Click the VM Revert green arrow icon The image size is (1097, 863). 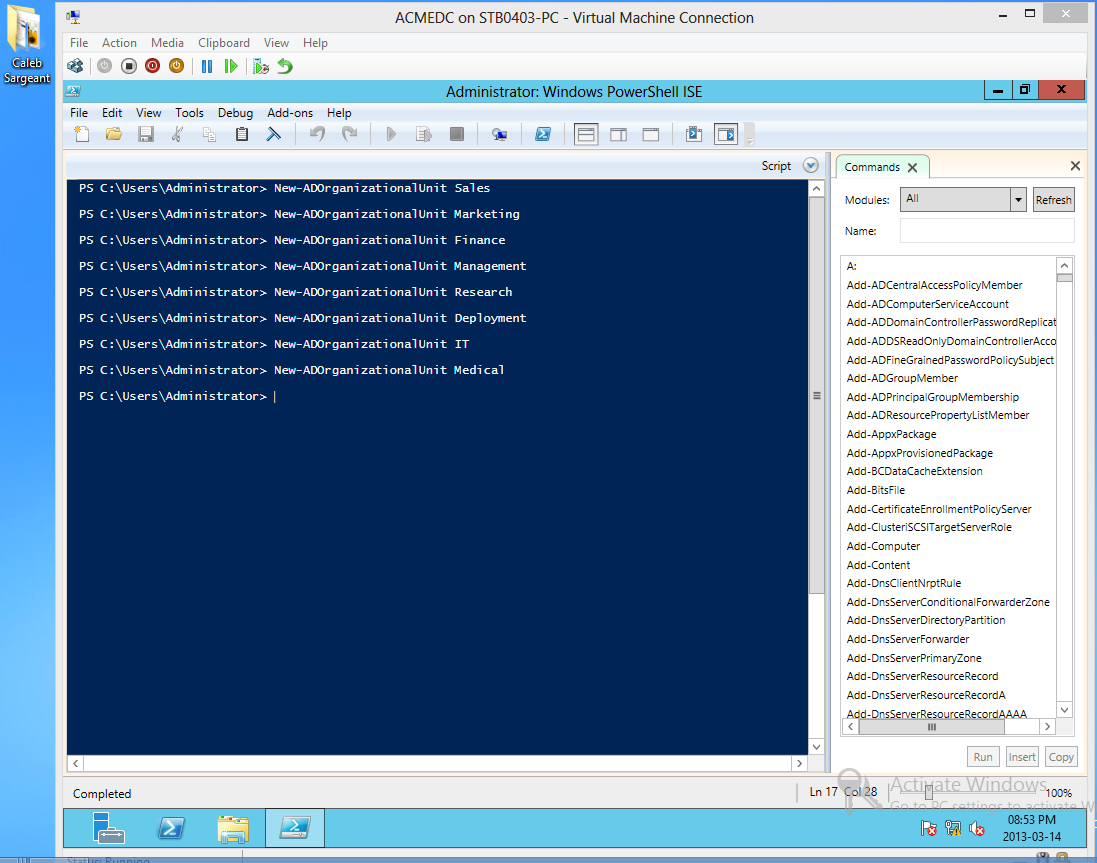tap(285, 66)
